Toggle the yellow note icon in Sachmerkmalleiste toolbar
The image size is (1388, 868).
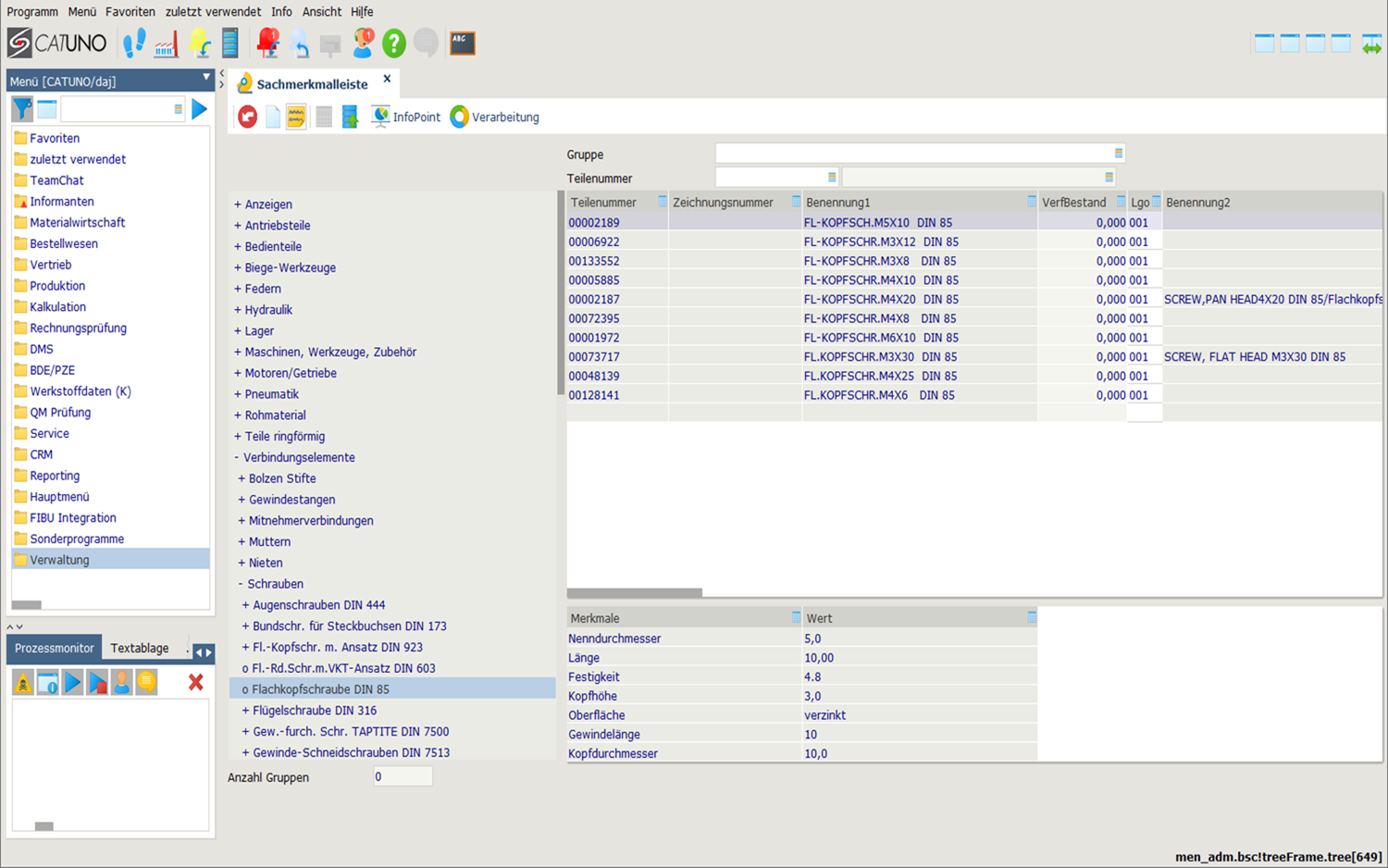click(296, 118)
